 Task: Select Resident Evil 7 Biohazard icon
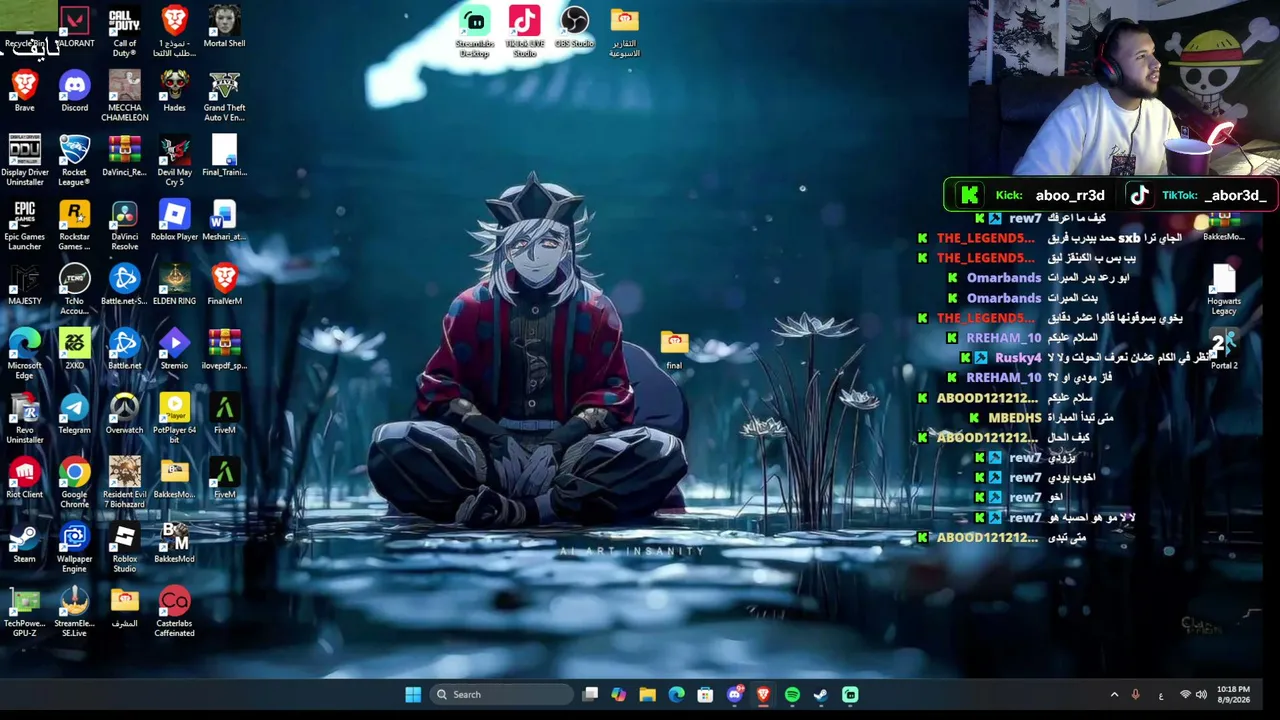[124, 483]
